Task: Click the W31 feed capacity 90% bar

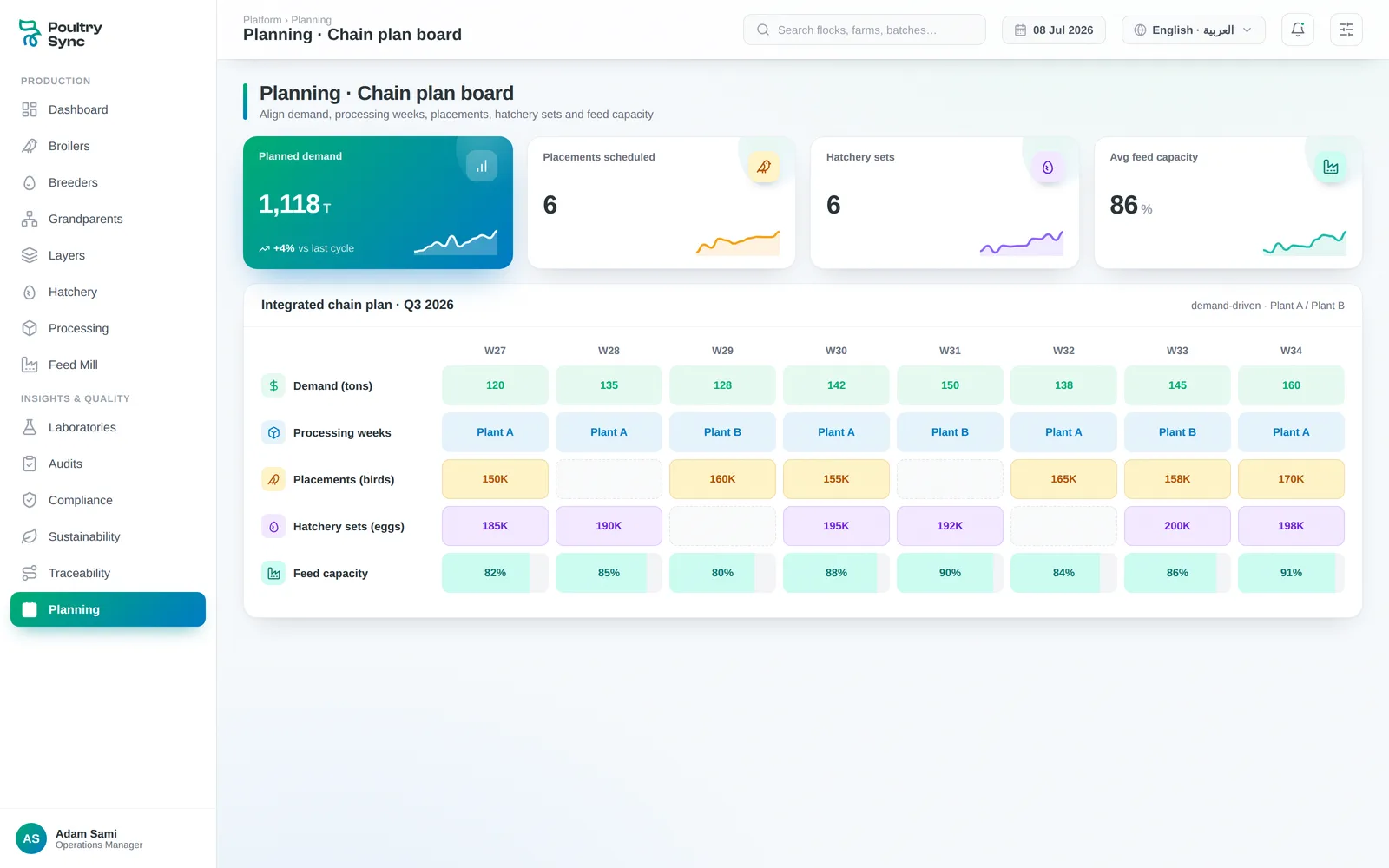Action: pyautogui.click(x=950, y=573)
